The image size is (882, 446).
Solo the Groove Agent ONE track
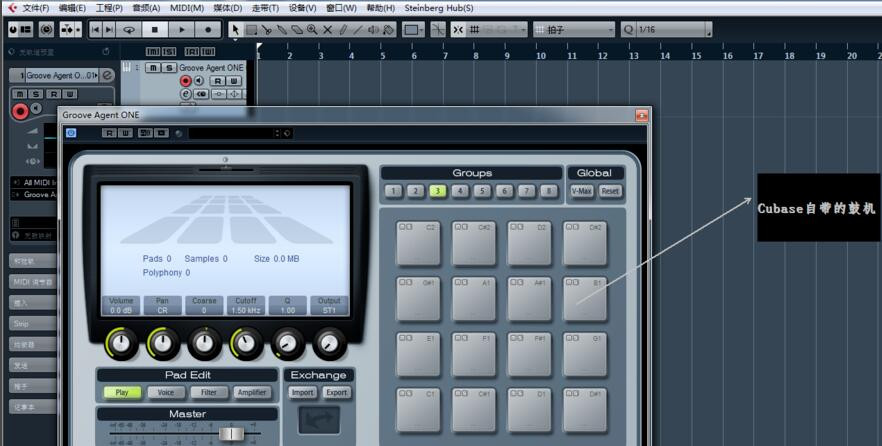click(167, 68)
